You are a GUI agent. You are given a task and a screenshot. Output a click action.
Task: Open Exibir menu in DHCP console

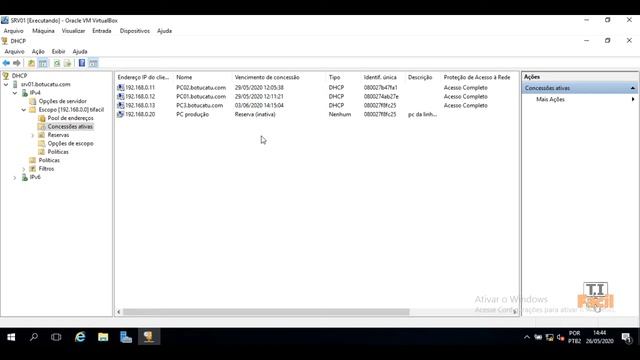tap(58, 51)
